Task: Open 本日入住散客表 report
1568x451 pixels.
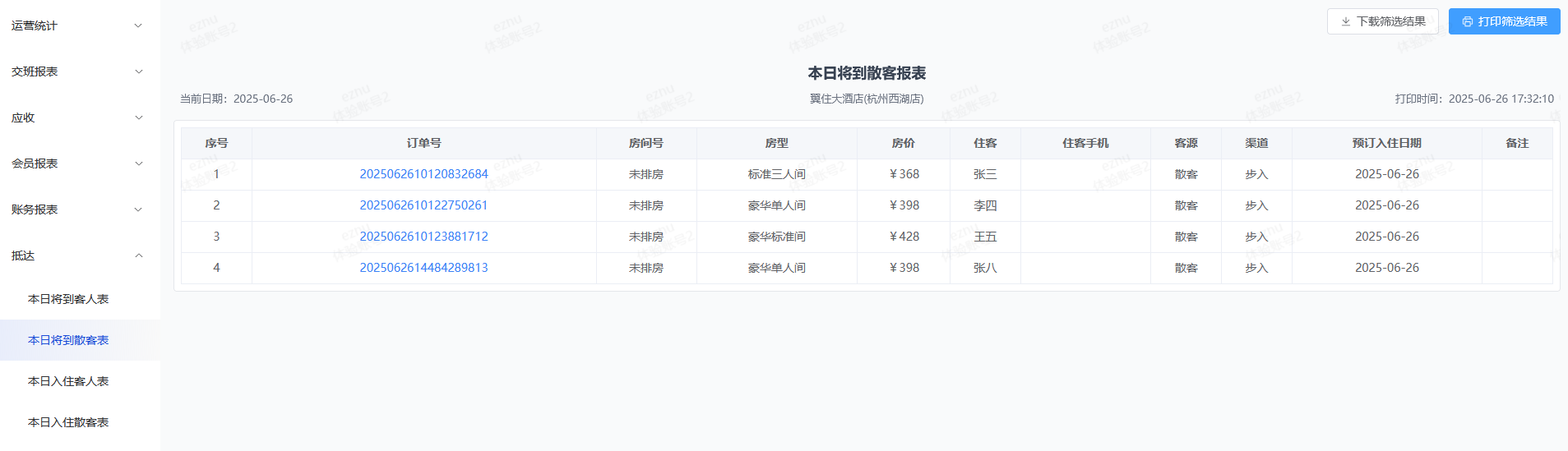Action: point(68,422)
